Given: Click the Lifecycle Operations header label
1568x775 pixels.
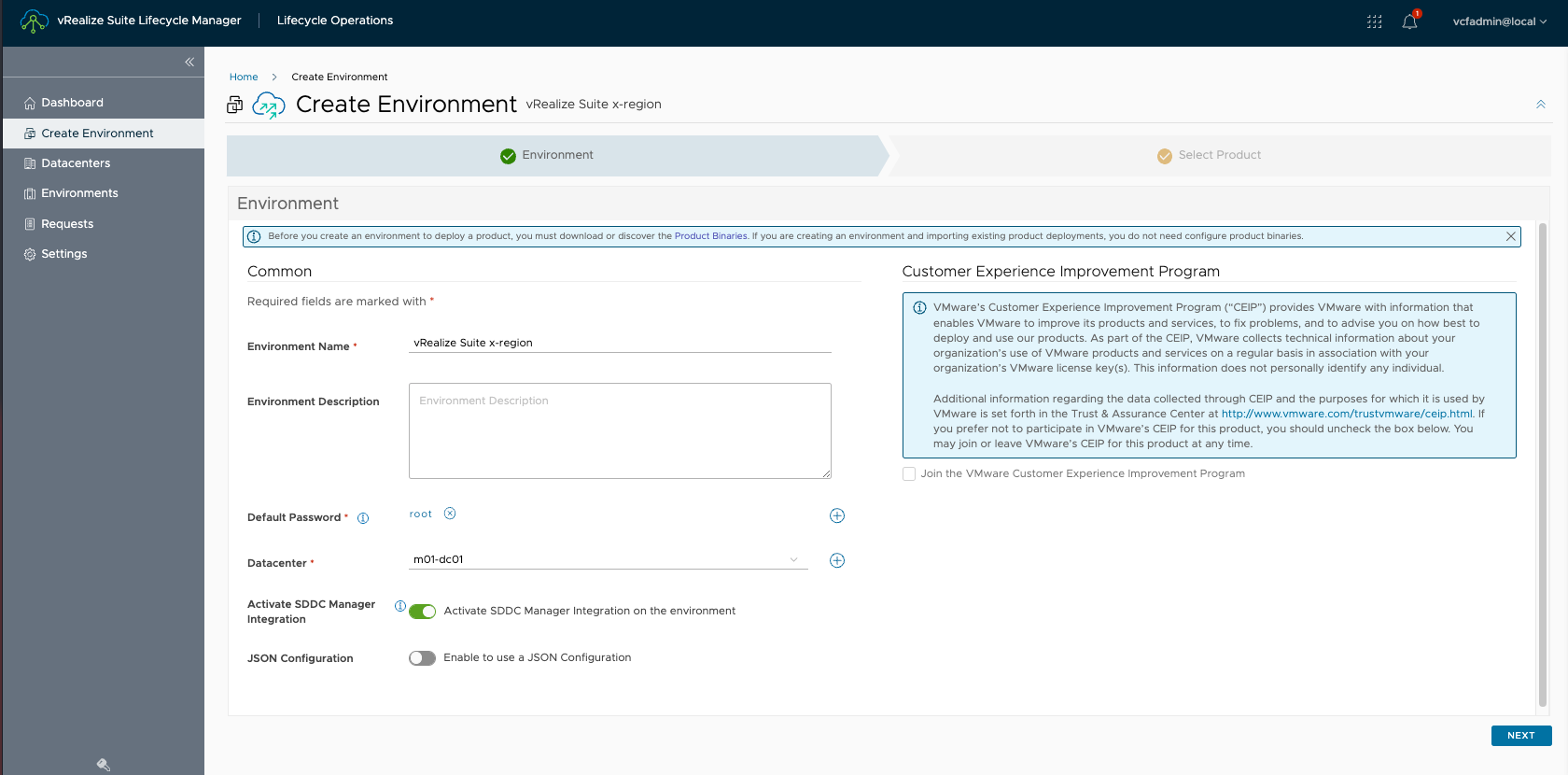Looking at the screenshot, I should (335, 21).
